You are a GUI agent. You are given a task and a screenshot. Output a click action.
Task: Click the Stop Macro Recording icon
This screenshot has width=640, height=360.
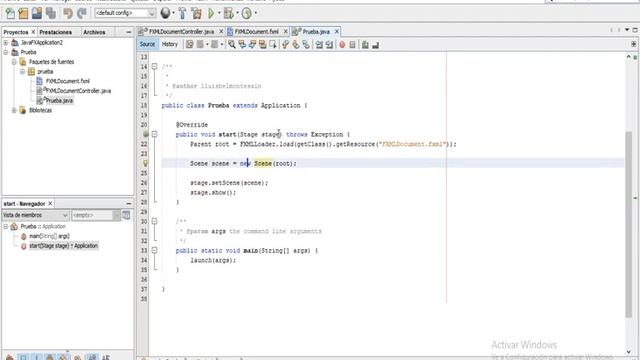point(352,44)
